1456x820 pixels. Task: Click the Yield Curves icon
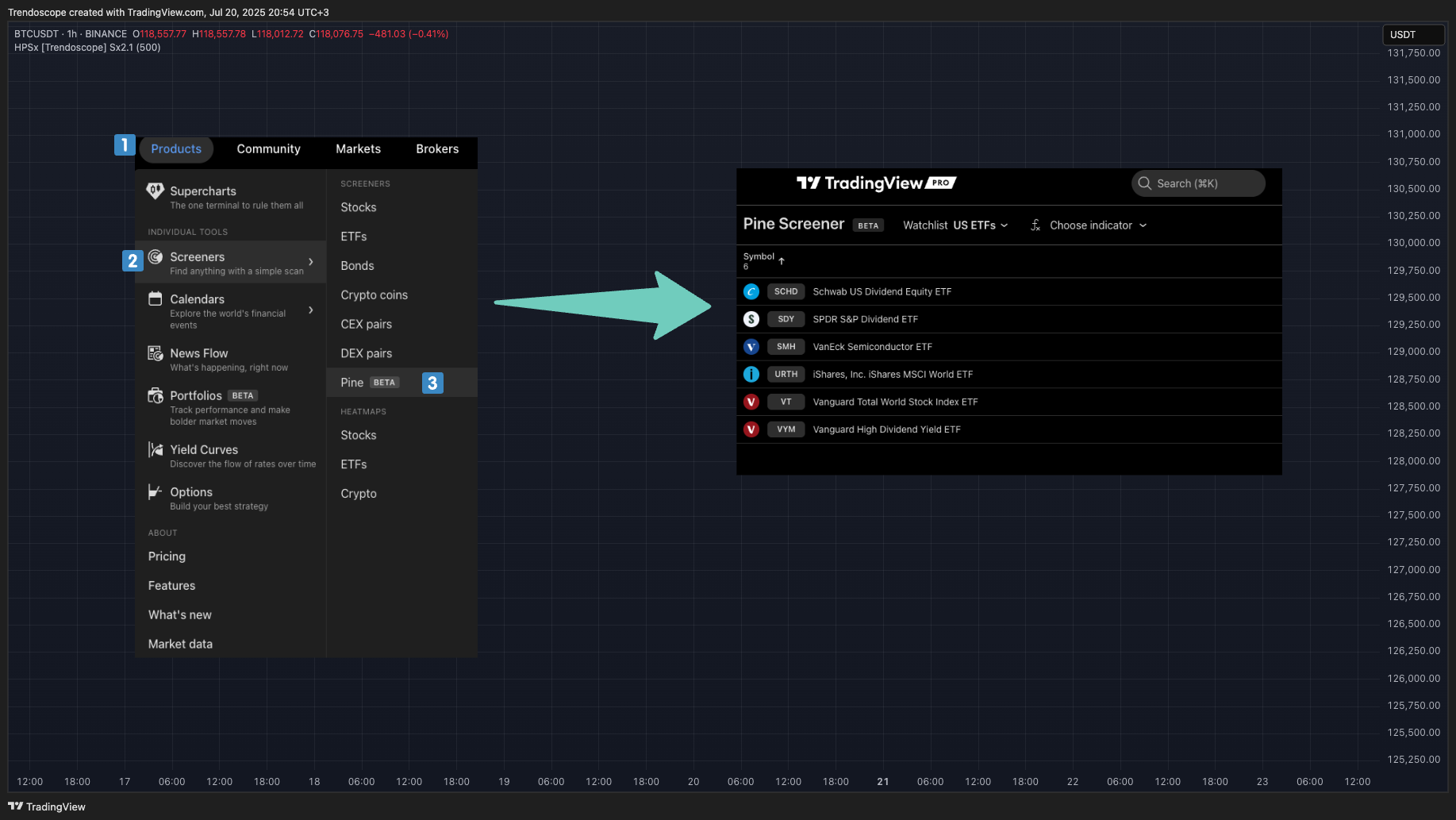click(x=156, y=449)
